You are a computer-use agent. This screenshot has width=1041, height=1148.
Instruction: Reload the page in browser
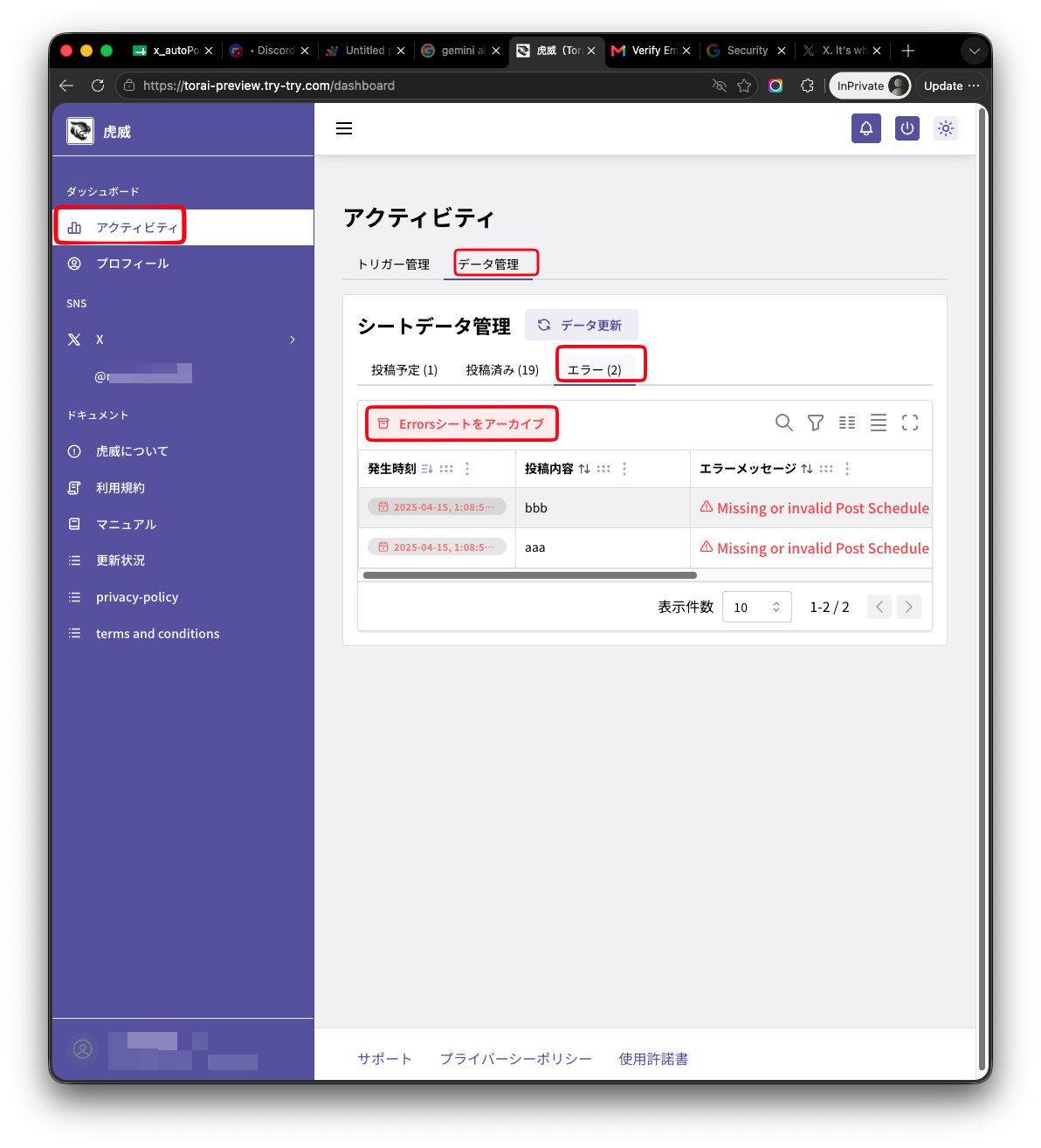98,86
